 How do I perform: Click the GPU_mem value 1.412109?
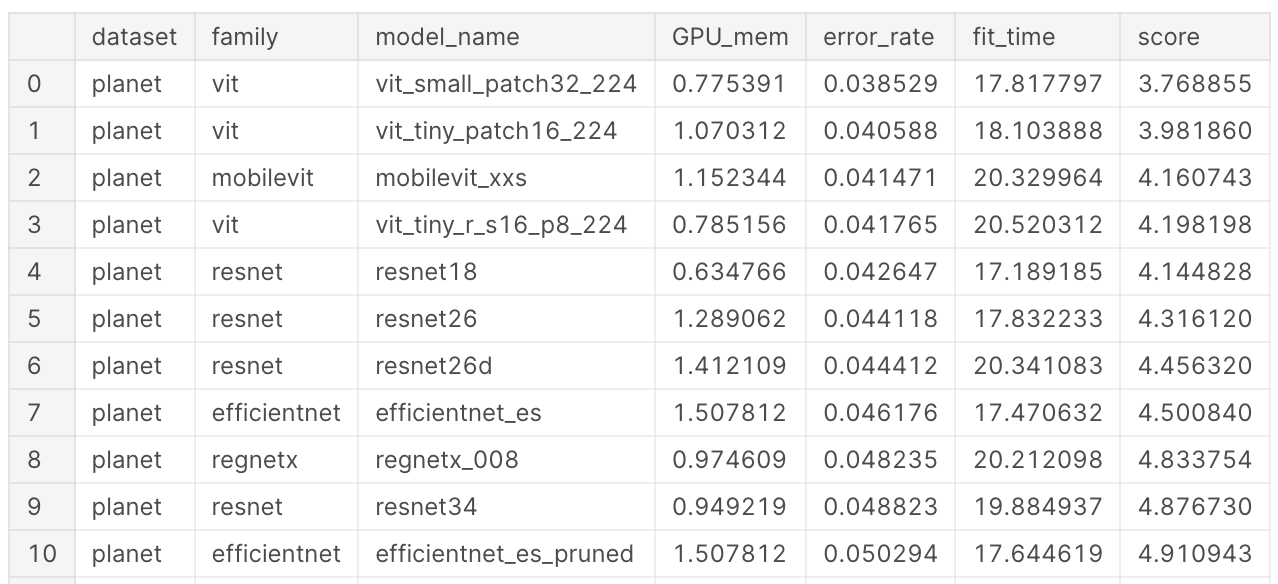click(x=729, y=366)
